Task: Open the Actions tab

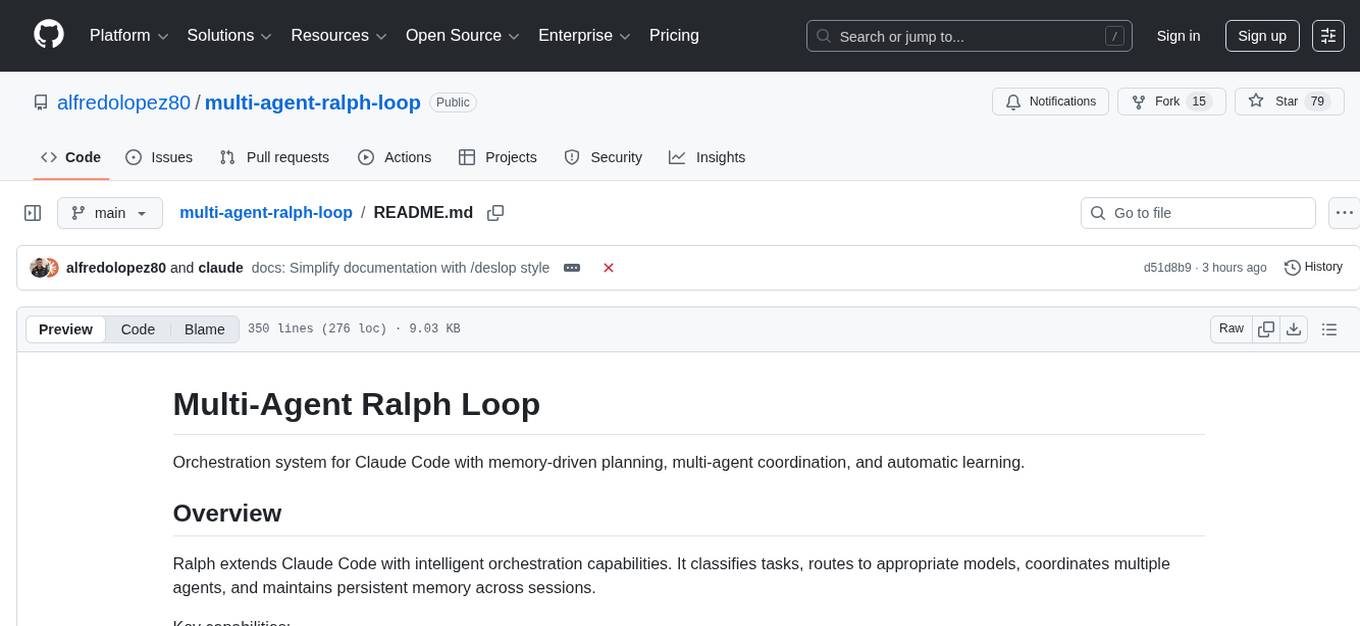Action: (395, 157)
